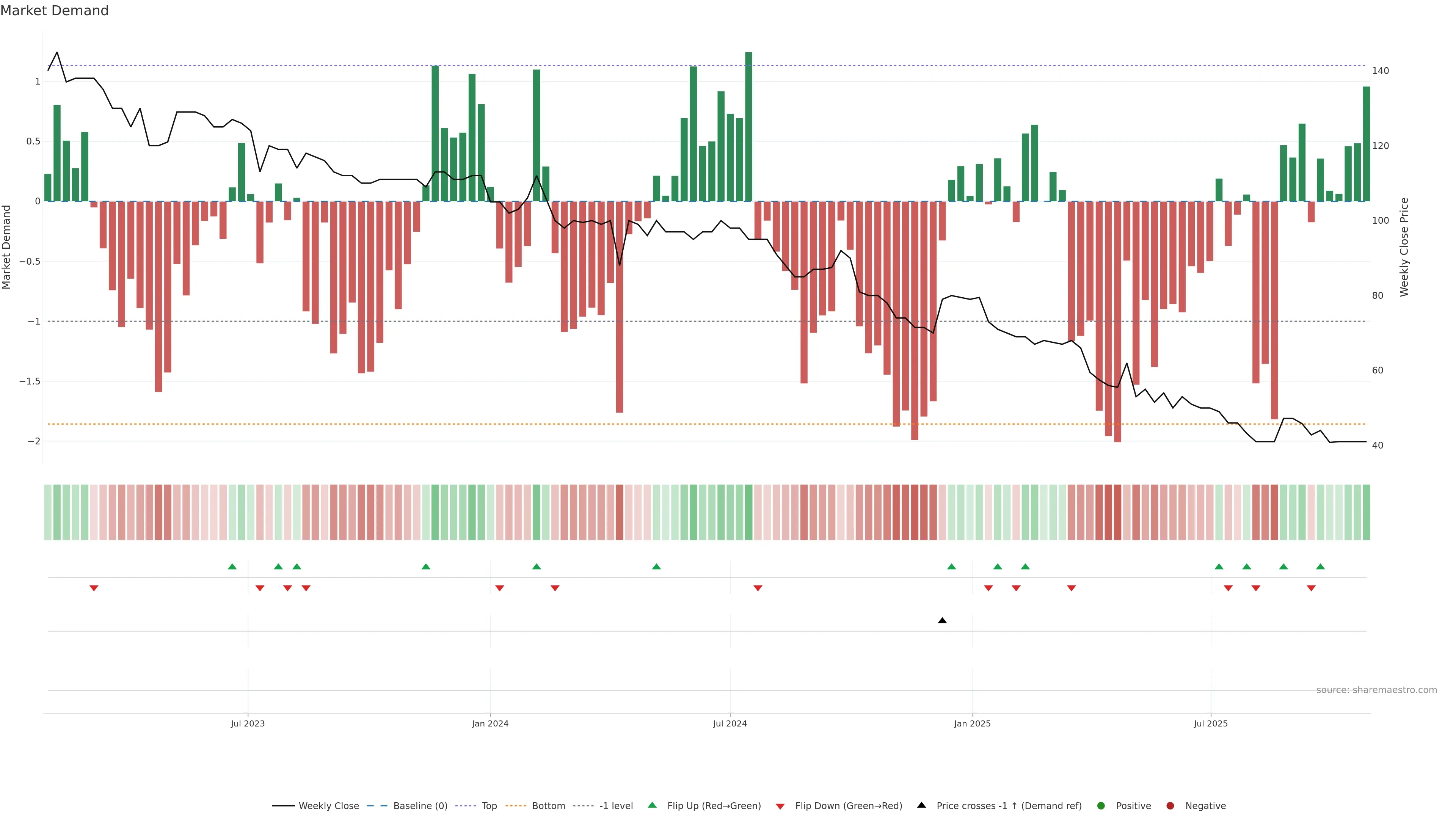Click the red Negative legend dot
Viewport: 1456px width, 819px height.
coord(1170,806)
